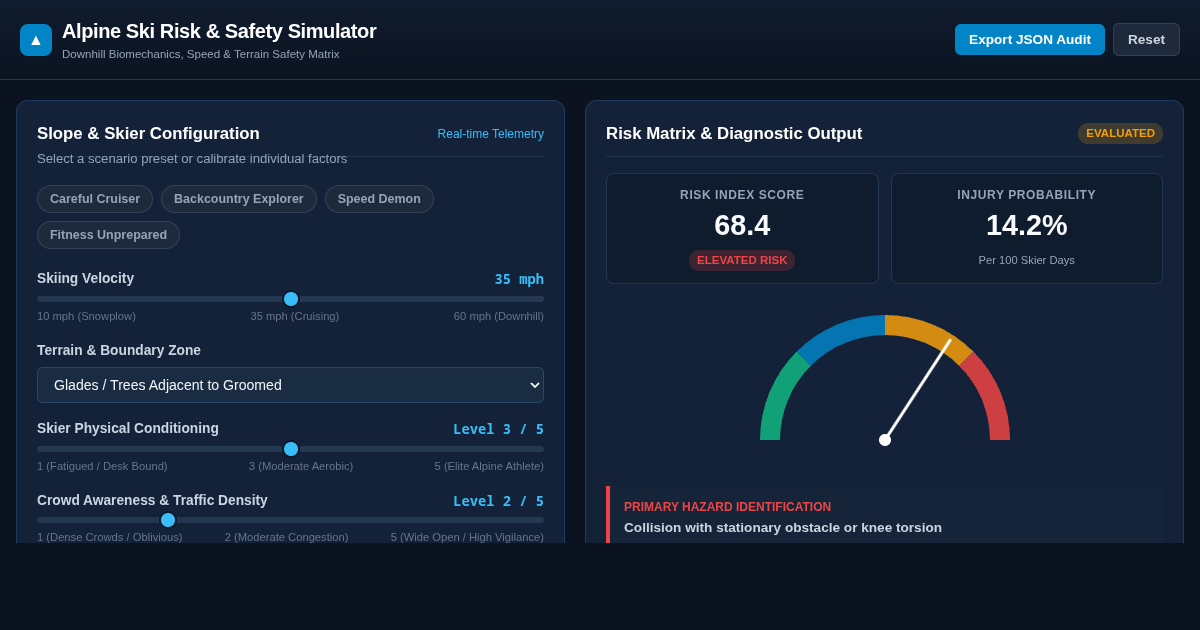Export the JSON audit report
Viewport: 1200px width, 630px height.
(x=1030, y=40)
